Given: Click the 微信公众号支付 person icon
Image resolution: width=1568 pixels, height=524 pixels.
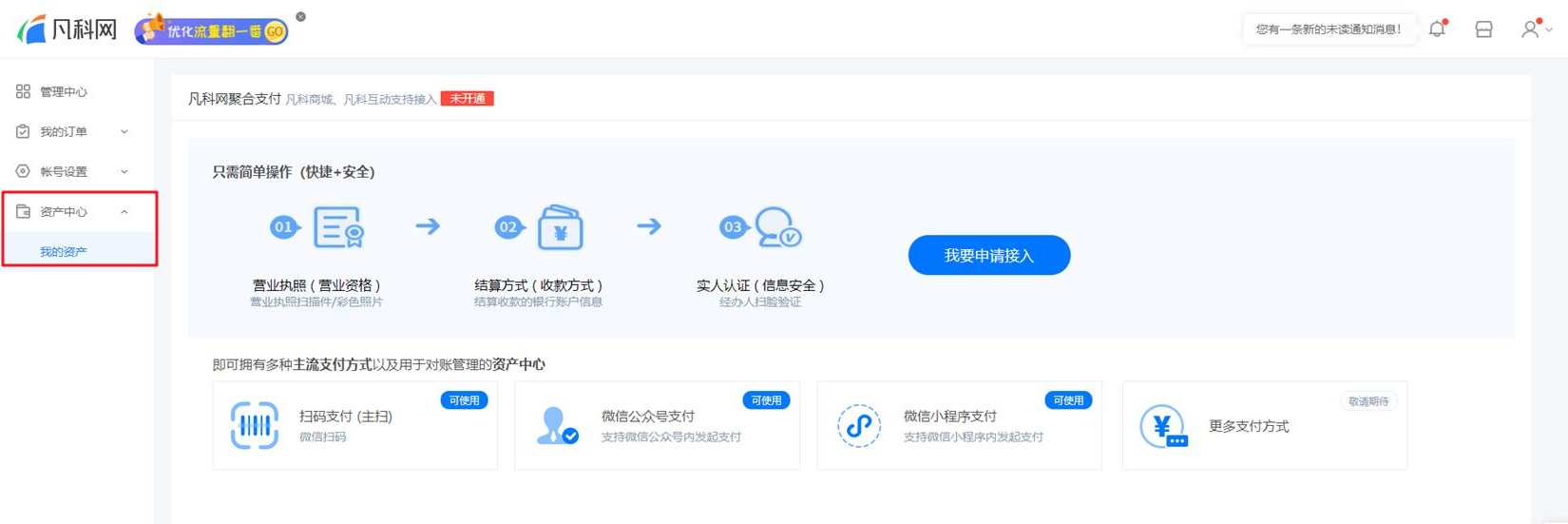Looking at the screenshot, I should (x=557, y=425).
